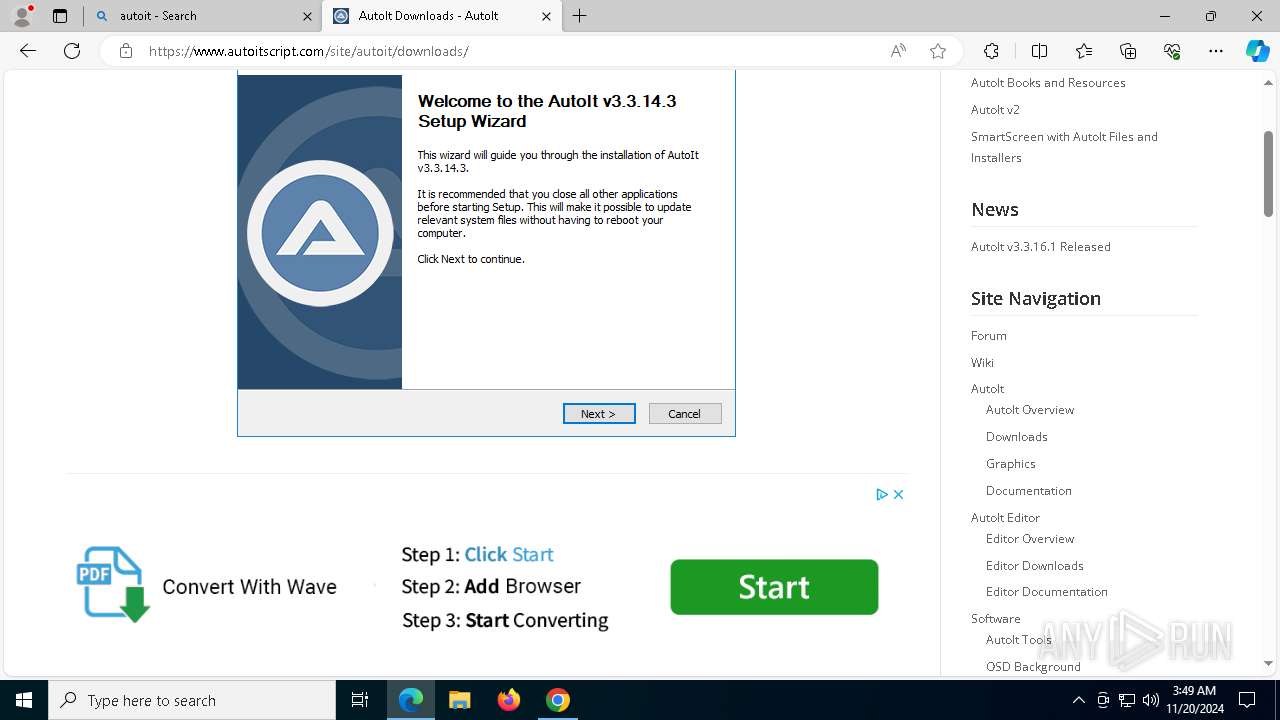This screenshot has height=720, width=1280.
Task: Click the green Start ad button
Action: tap(774, 587)
